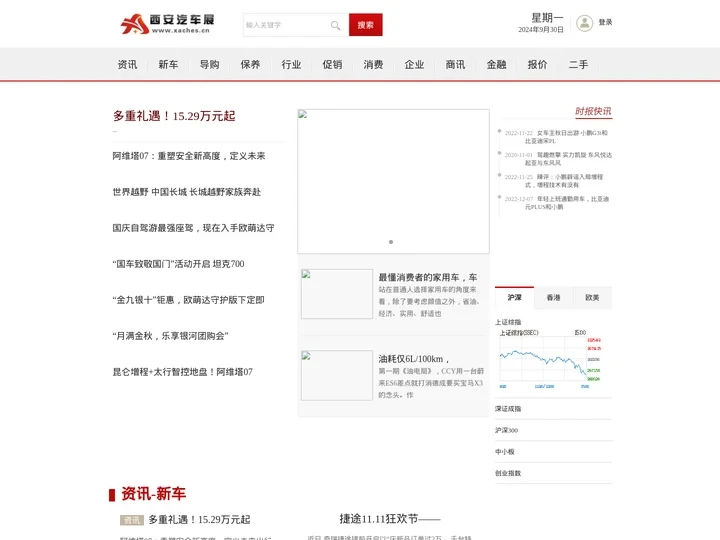
Task: Expand the 沪深300 index row
Action: click(553, 430)
